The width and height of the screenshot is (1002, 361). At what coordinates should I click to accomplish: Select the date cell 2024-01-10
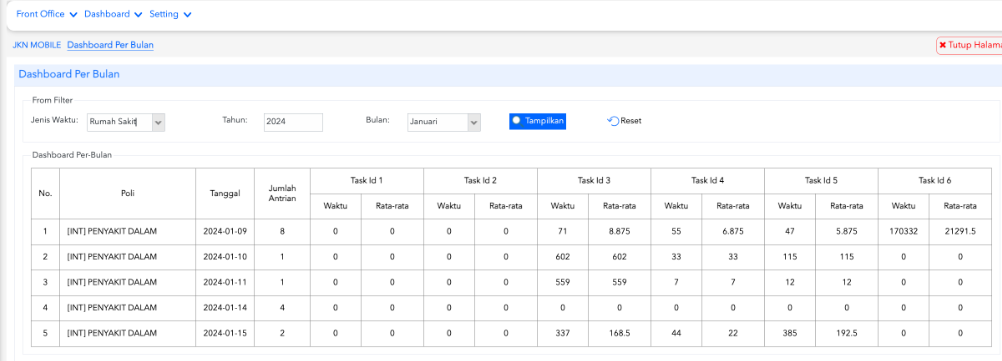(x=225, y=257)
